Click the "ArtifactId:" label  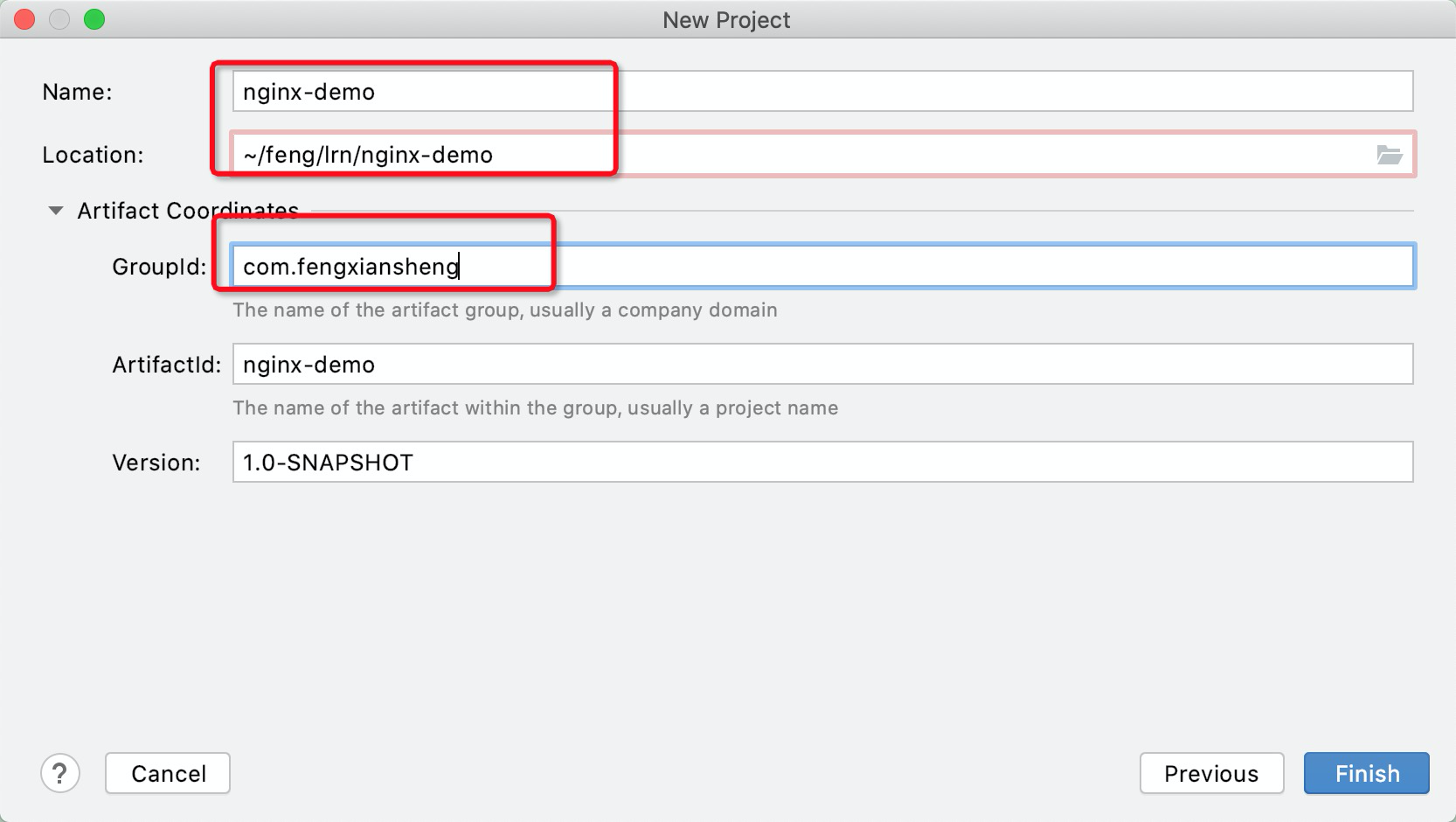[x=167, y=365]
